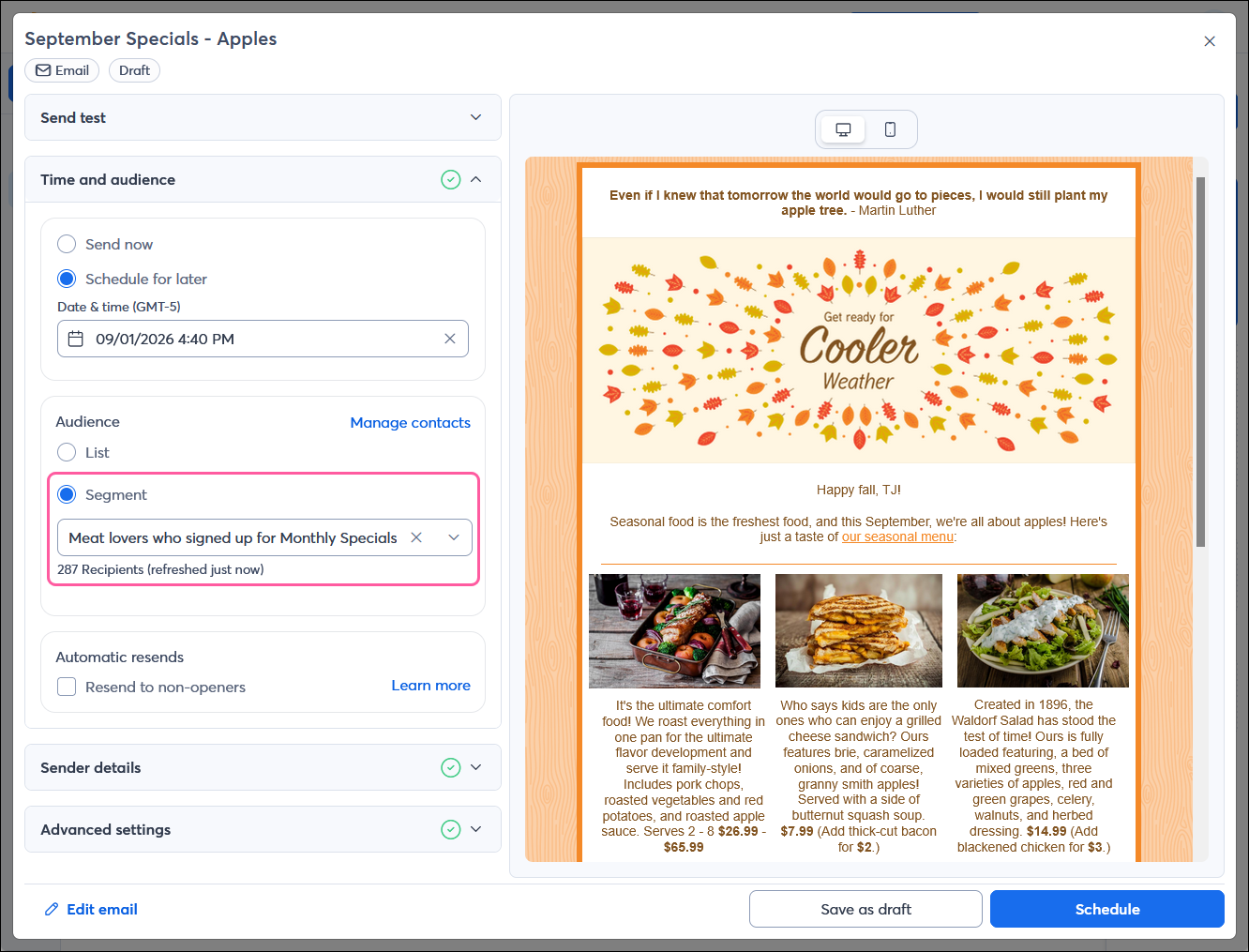The image size is (1249, 952).
Task: Click the Draft status label
Action: coord(134,69)
